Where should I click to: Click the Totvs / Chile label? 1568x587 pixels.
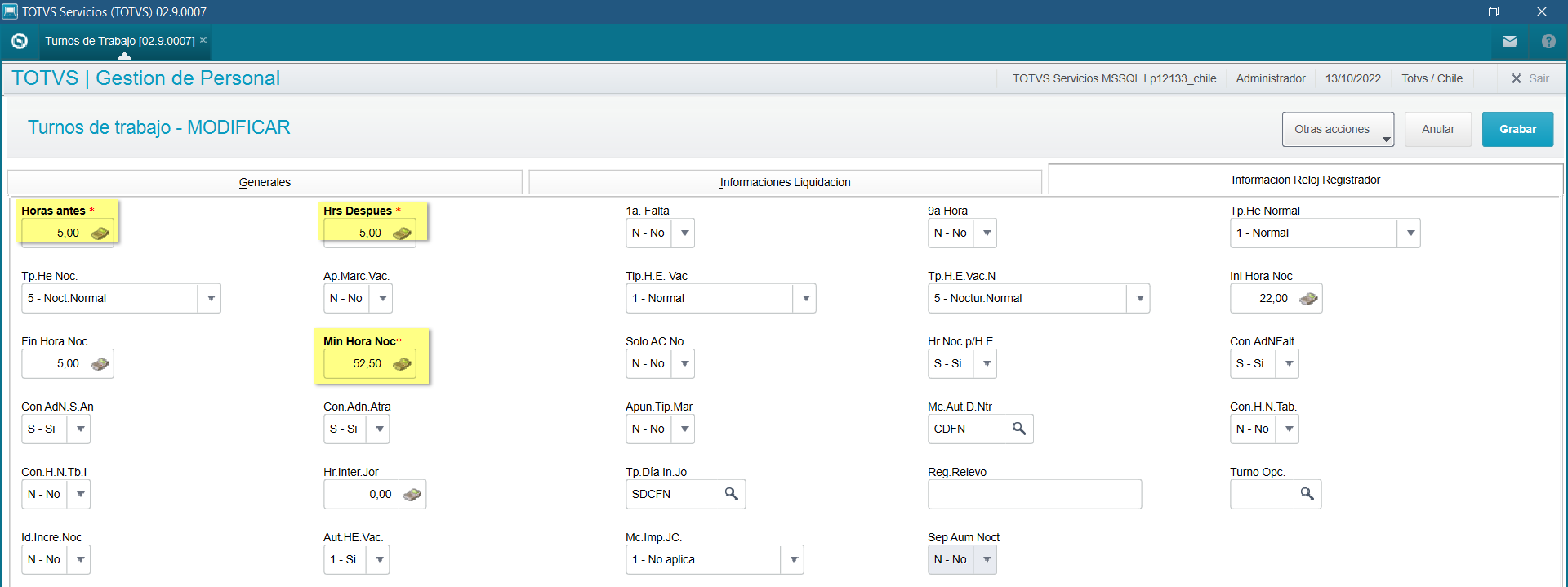pyautogui.click(x=1432, y=78)
